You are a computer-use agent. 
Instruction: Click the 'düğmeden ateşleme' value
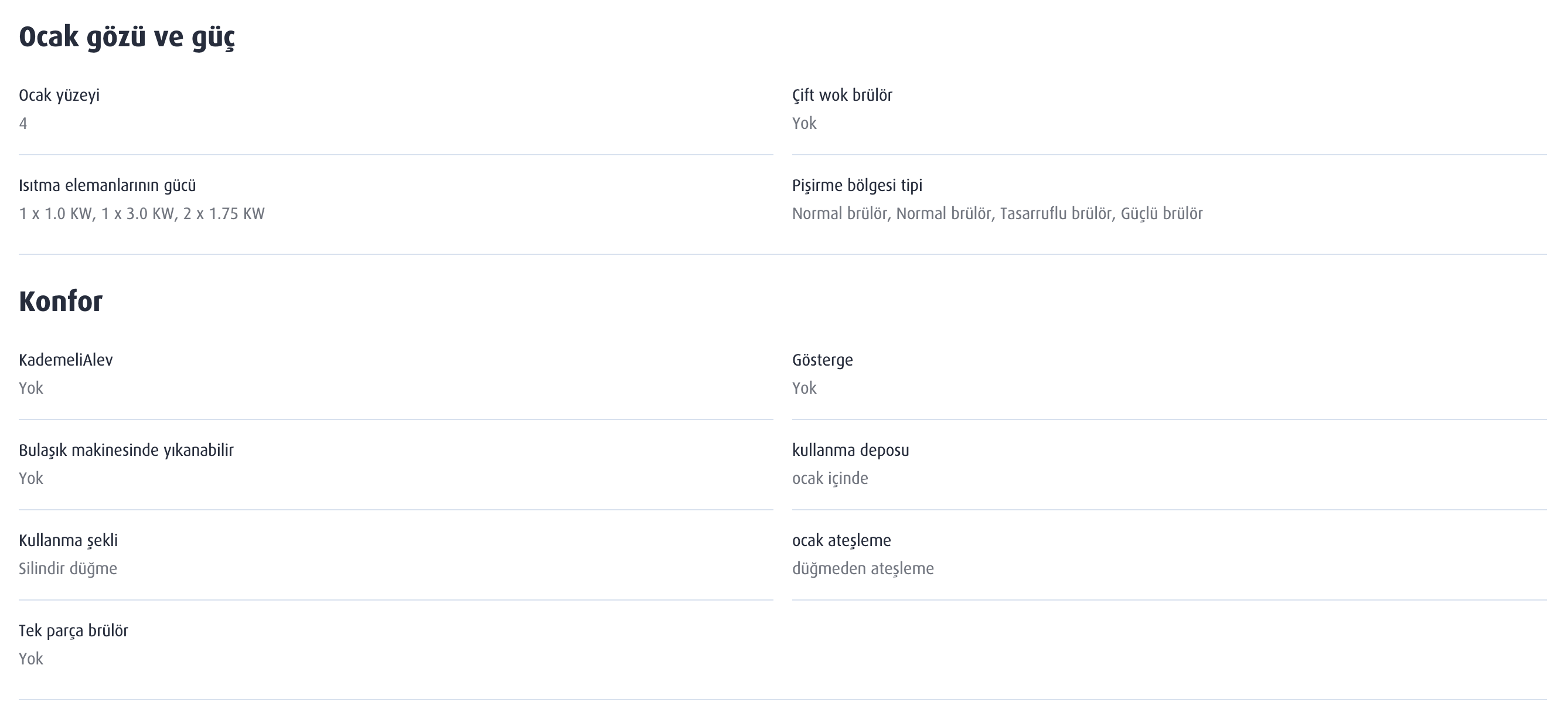click(x=863, y=569)
